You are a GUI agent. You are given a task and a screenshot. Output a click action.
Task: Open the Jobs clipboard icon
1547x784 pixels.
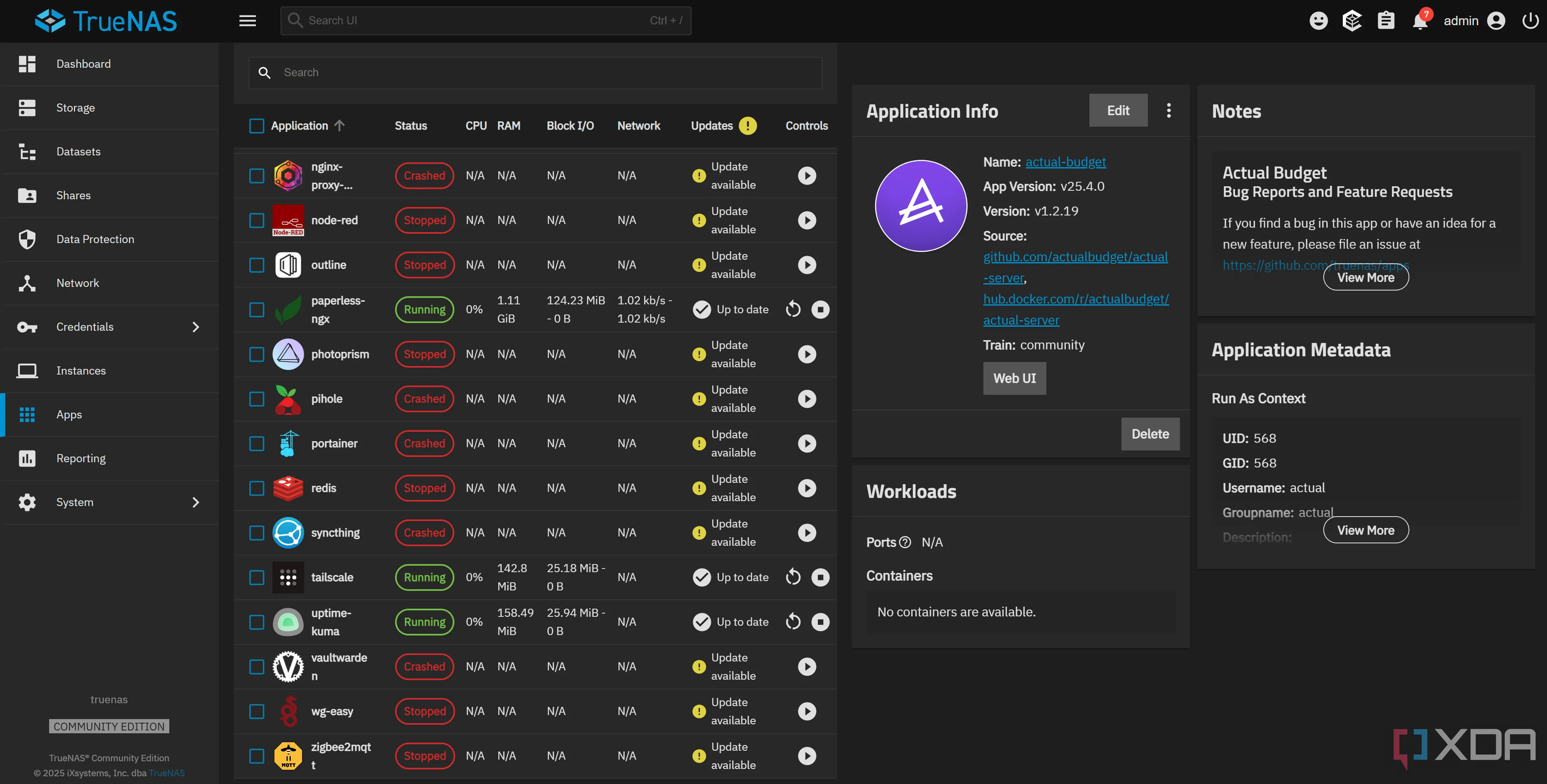pyautogui.click(x=1385, y=21)
